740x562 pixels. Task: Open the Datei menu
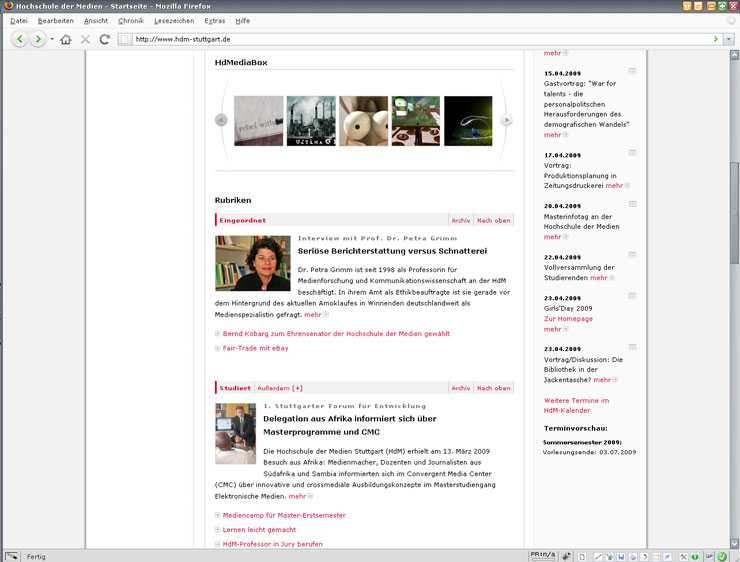coord(19,21)
